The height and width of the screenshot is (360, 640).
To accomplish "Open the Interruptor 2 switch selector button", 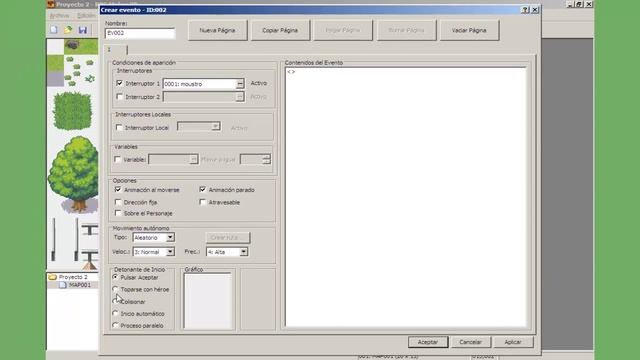I will (x=240, y=97).
